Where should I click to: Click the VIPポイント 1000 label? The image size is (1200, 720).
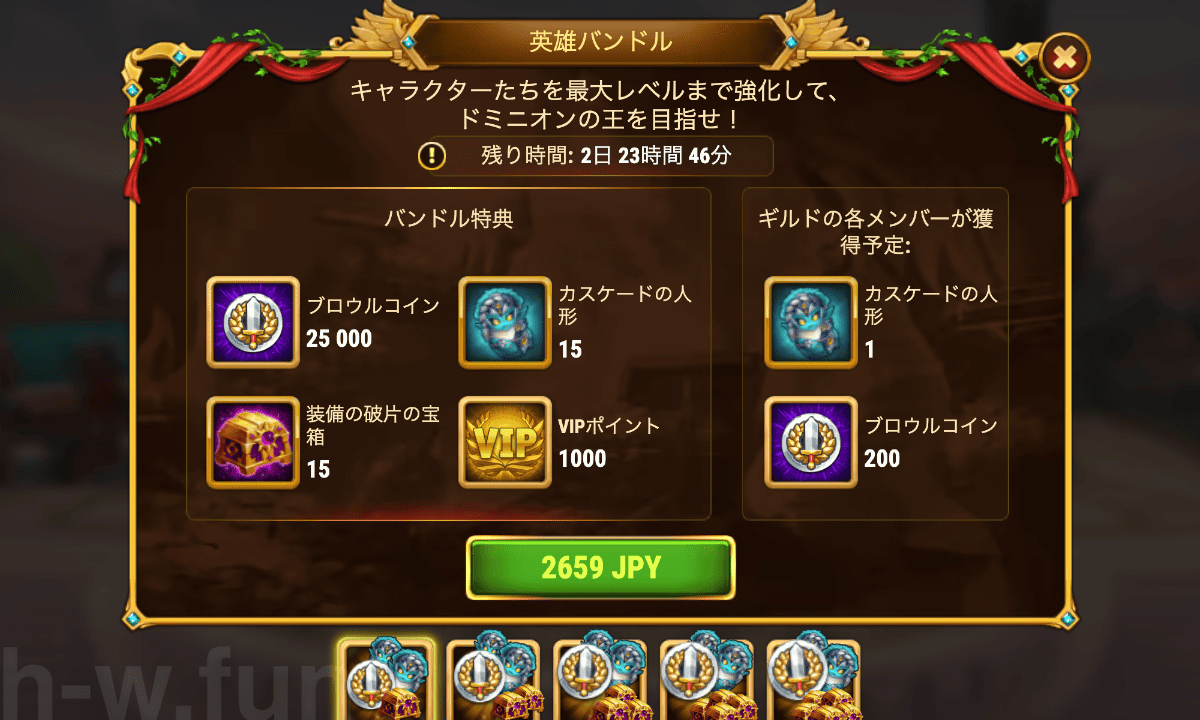tap(610, 442)
